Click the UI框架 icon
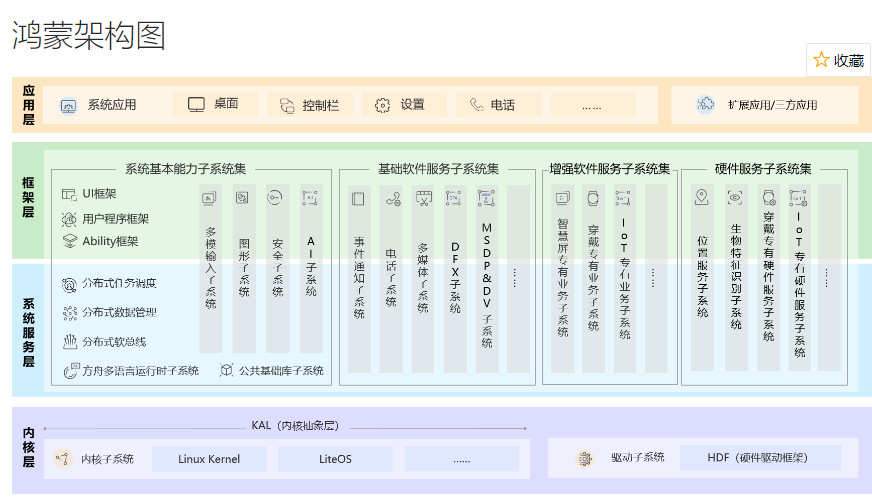Image resolution: width=872 pixels, height=504 pixels. coord(69,194)
